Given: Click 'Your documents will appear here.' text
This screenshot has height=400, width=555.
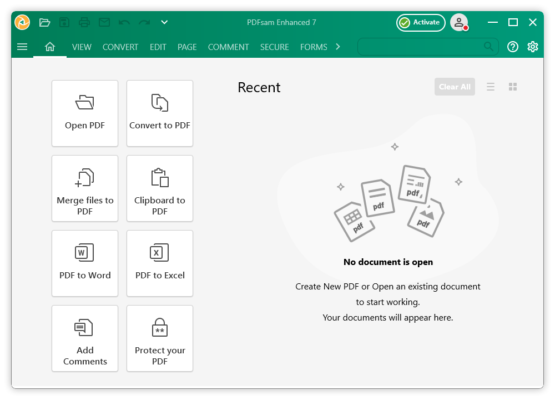Looking at the screenshot, I should 388,318.
